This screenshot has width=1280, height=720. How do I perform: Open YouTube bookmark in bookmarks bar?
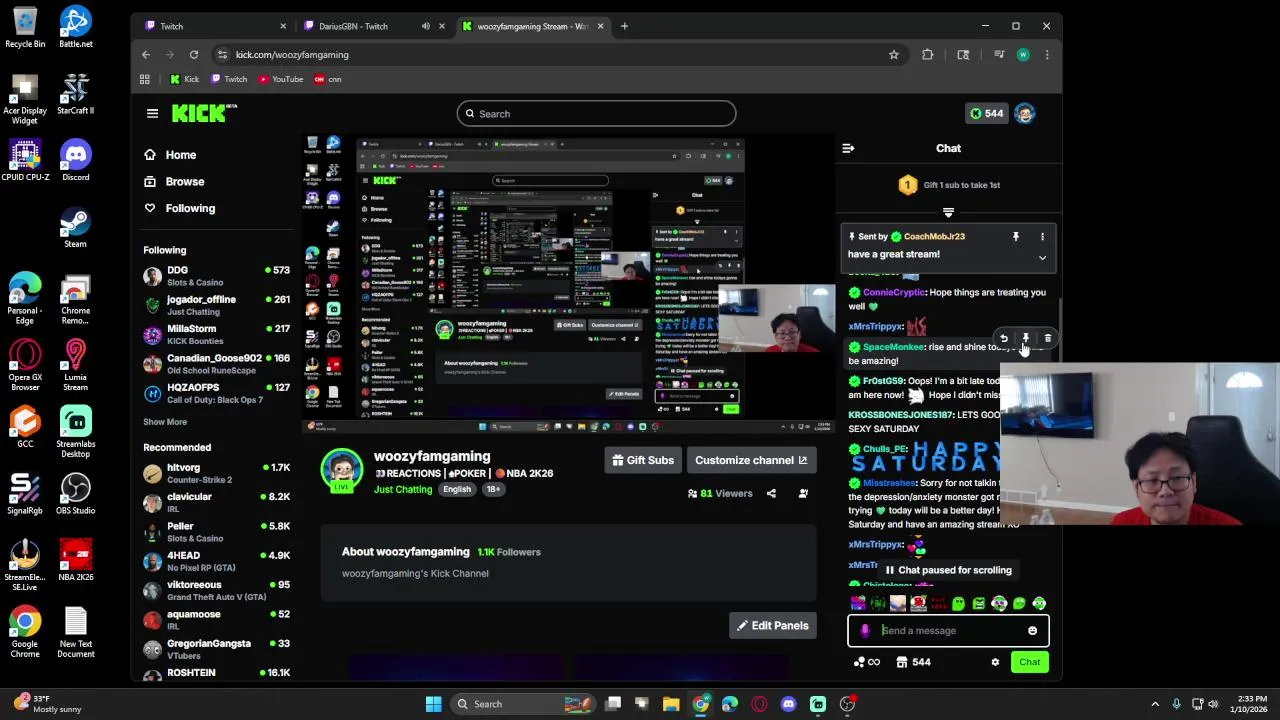[281, 79]
